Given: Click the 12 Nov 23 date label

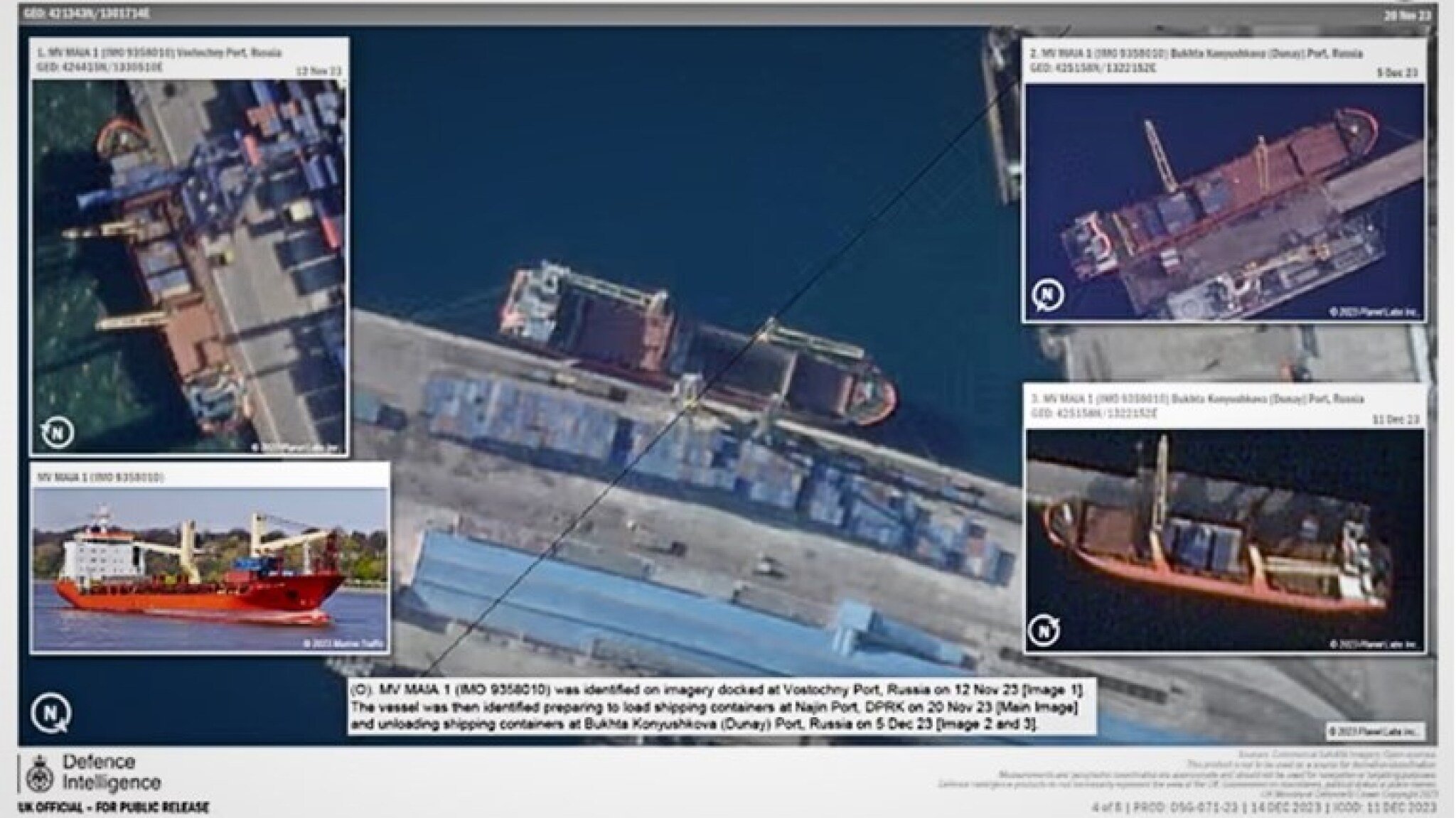Looking at the screenshot, I should [318, 70].
